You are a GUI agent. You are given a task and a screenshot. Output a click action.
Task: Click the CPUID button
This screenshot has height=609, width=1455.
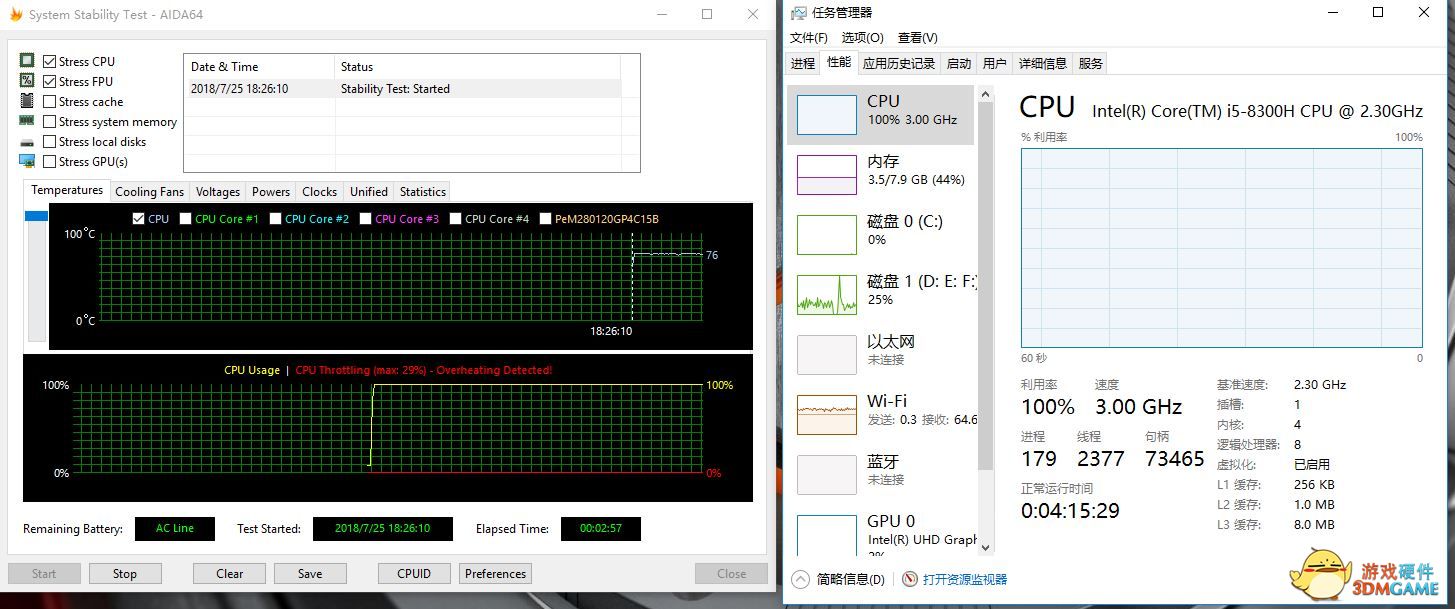coord(414,574)
